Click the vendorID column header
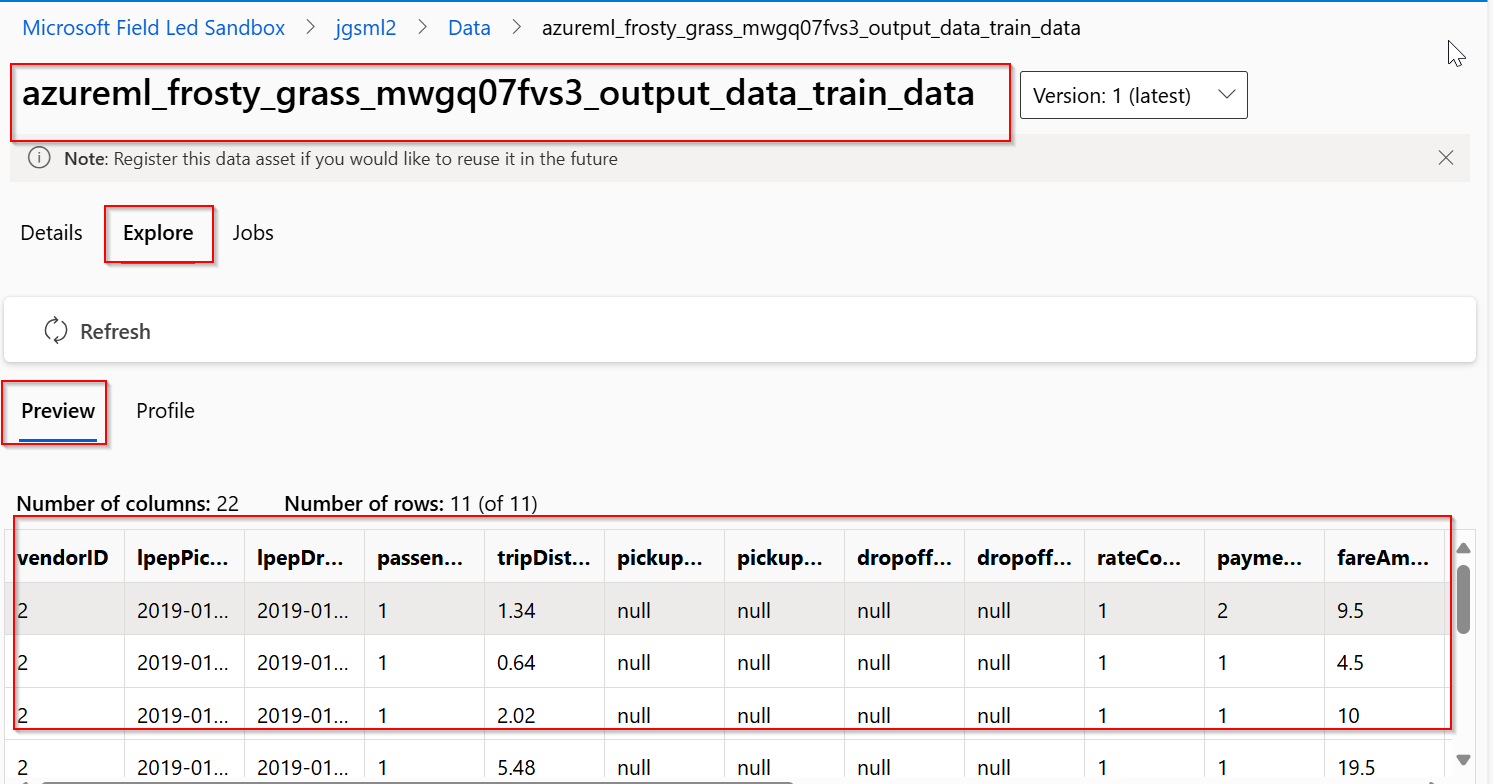Viewport: 1493px width, 784px height. click(x=64, y=557)
